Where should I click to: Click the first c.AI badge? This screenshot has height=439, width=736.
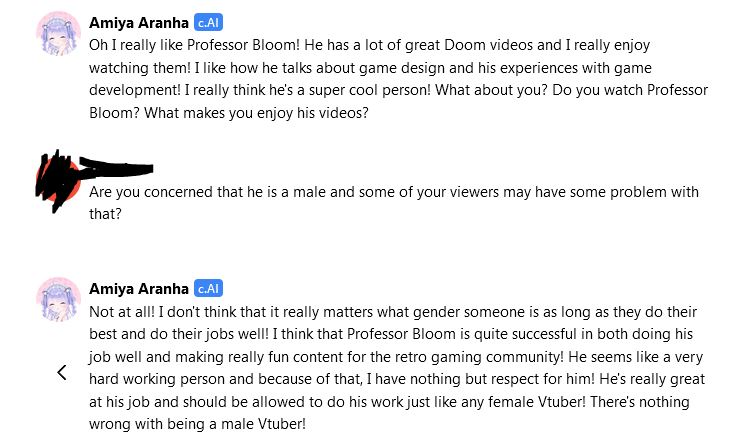208,23
